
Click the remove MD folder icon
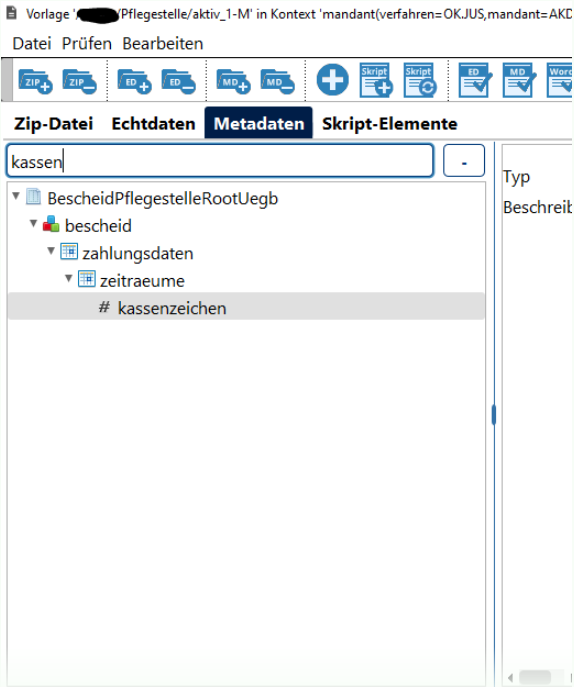[278, 81]
